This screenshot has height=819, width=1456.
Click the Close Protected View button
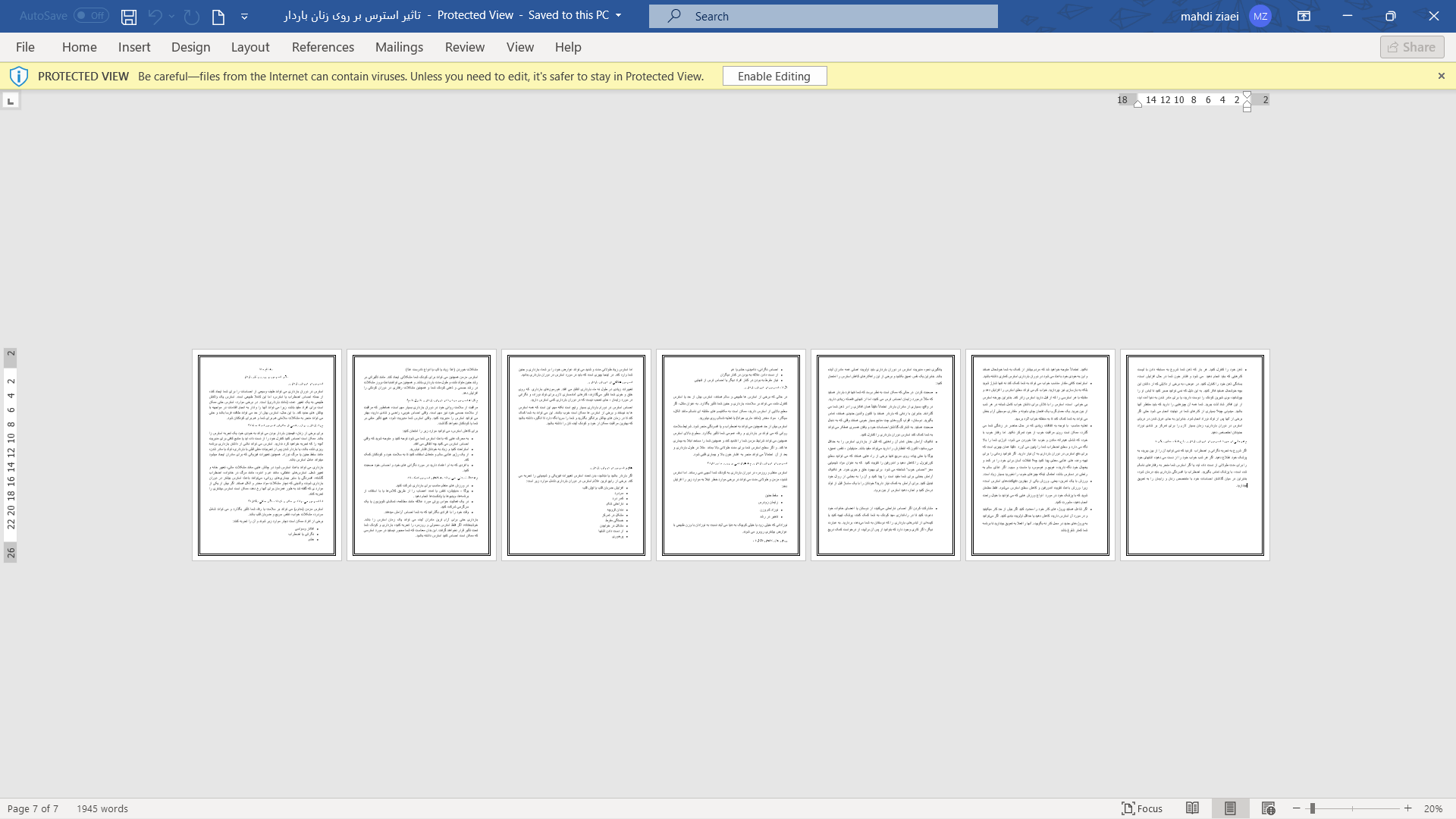[1441, 76]
